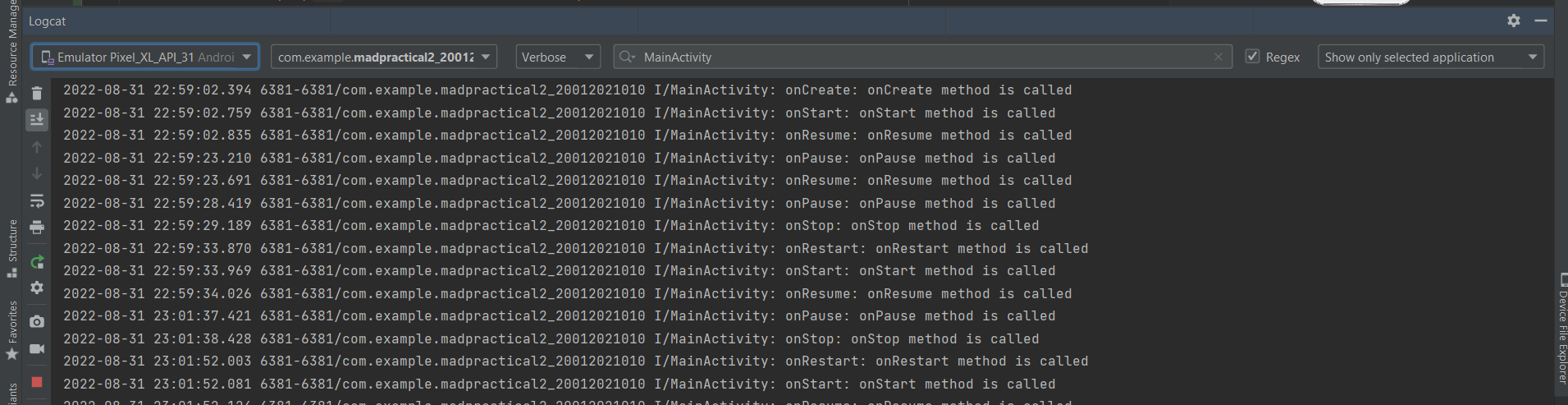Open Resource Manager side tab
This screenshot has width=1568, height=405.
pos(12,52)
